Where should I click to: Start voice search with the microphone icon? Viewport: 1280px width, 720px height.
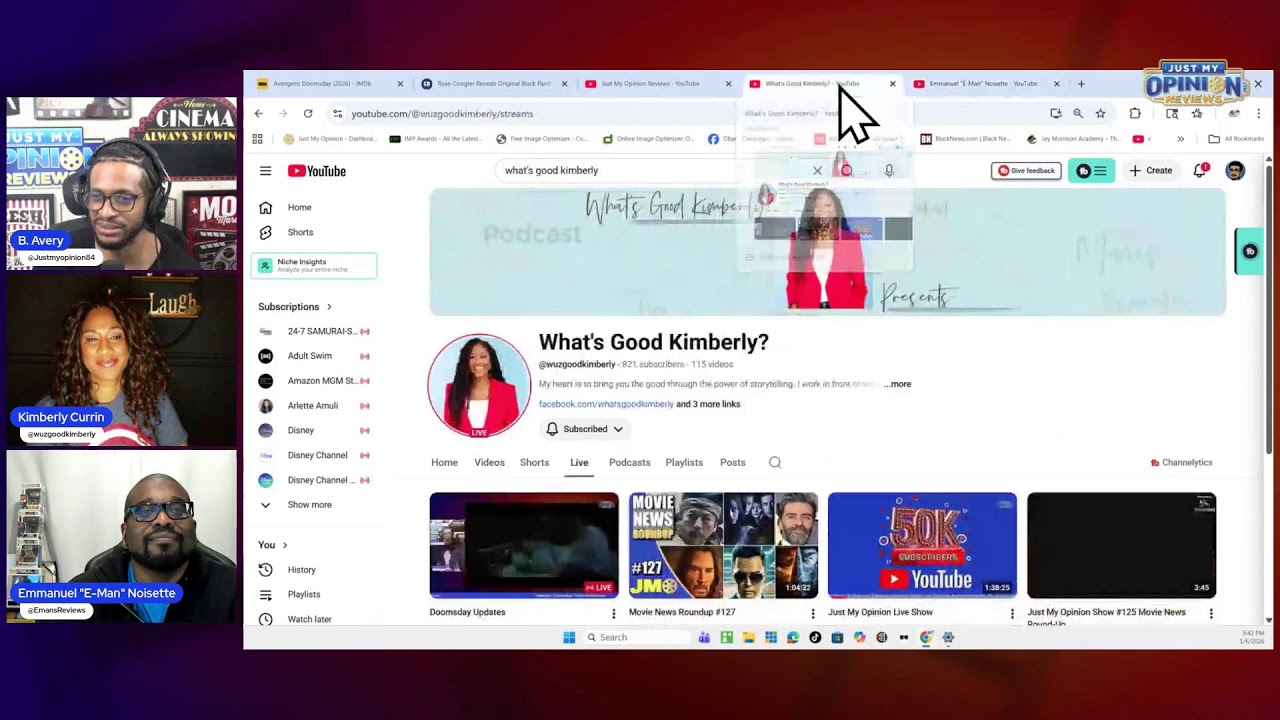[x=889, y=171]
